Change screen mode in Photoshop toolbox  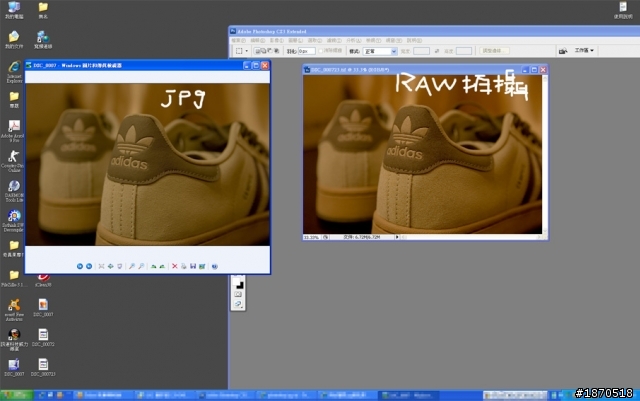point(238,304)
